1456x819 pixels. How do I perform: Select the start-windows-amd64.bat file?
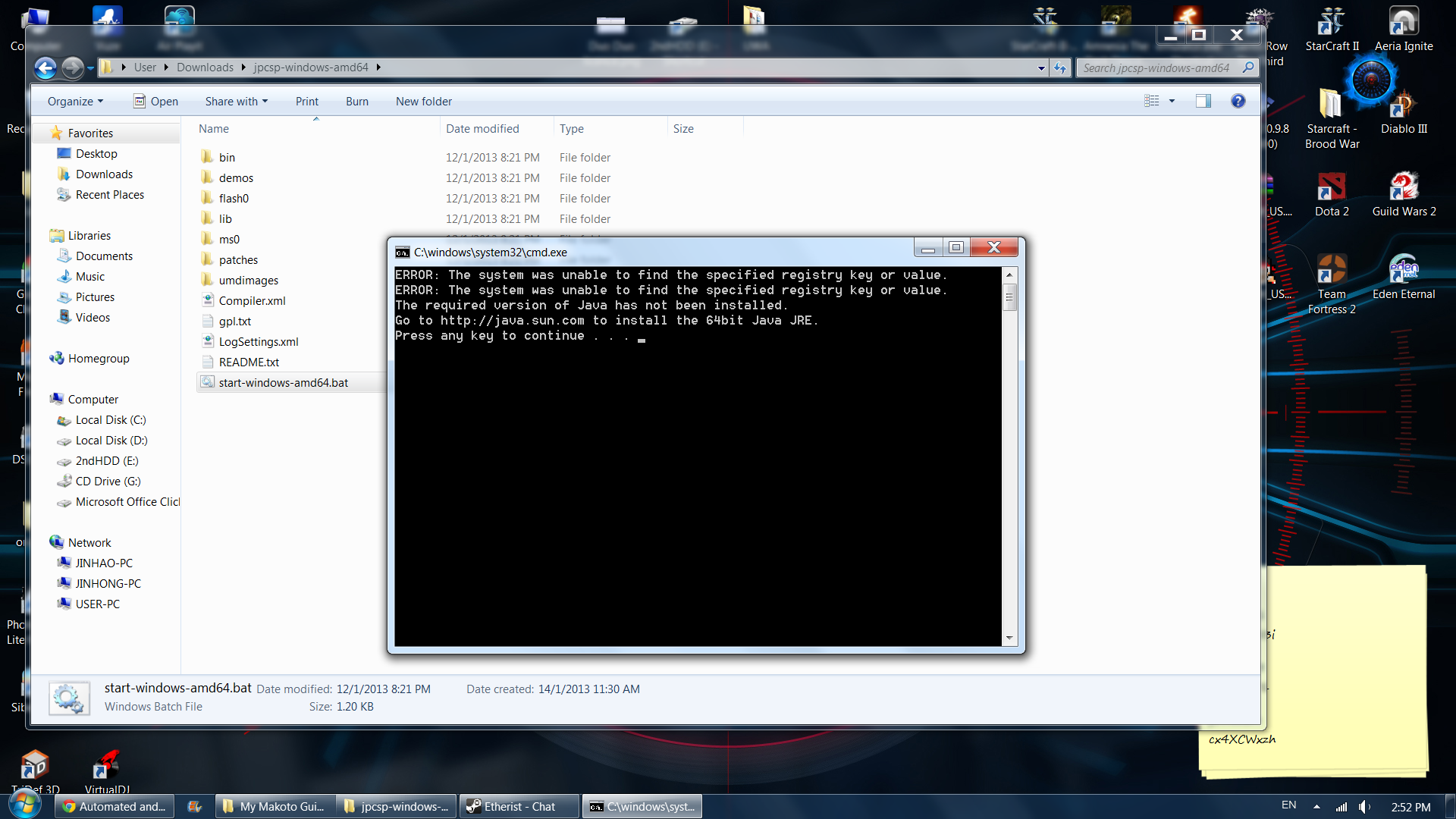(283, 382)
